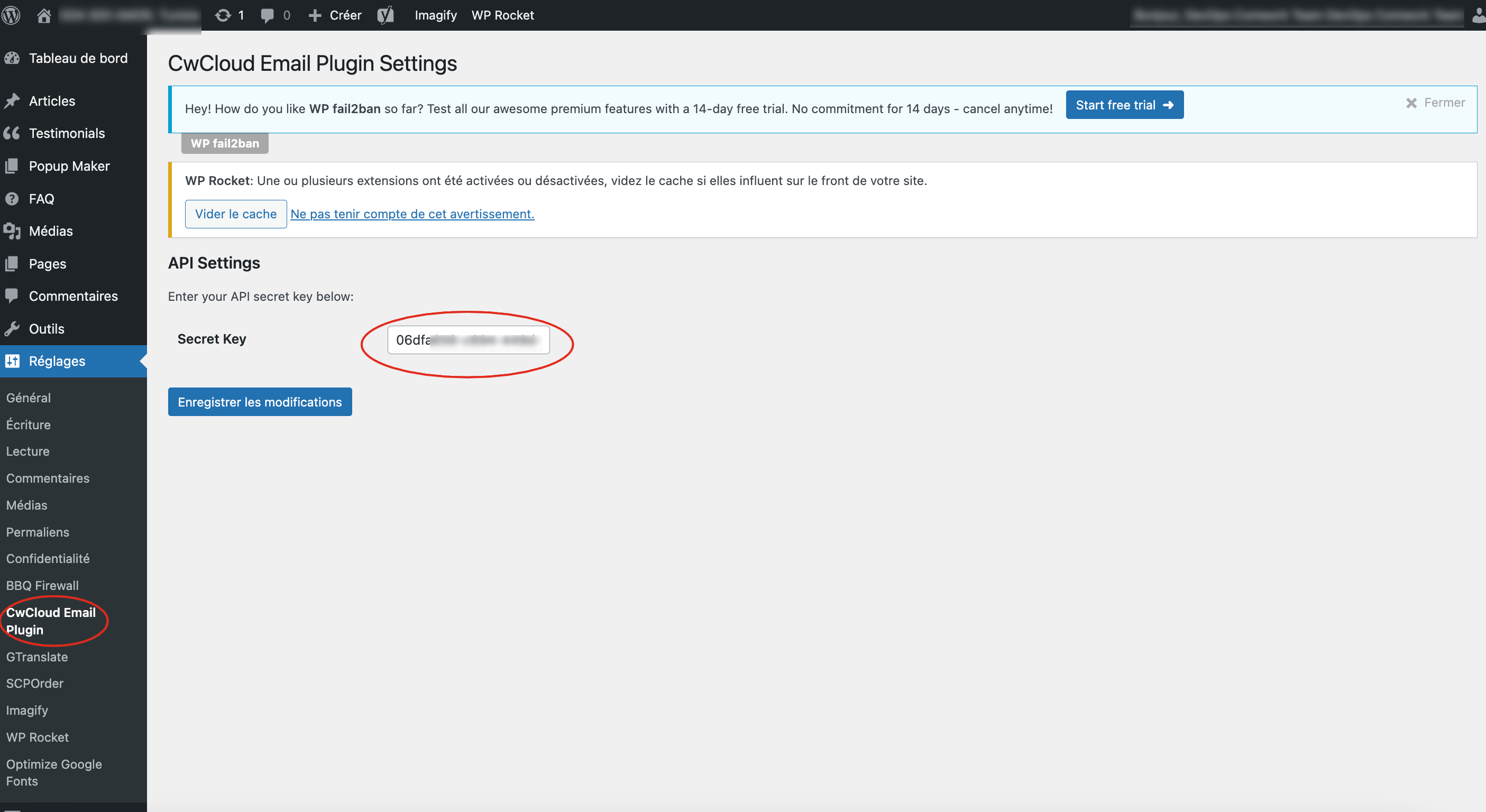
Task: Click Vider le cache button
Action: (x=235, y=214)
